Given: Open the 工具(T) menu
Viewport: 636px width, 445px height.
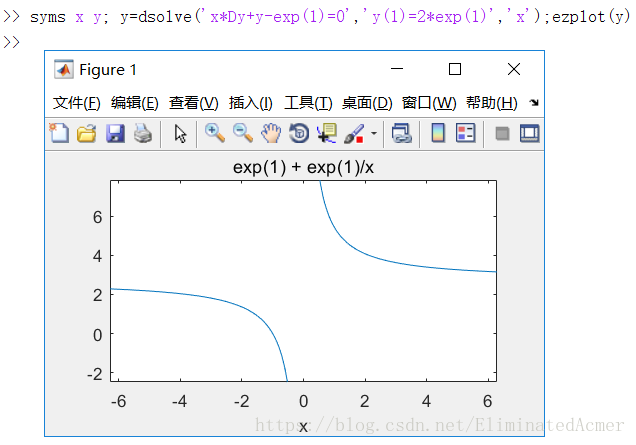Looking at the screenshot, I should (308, 103).
